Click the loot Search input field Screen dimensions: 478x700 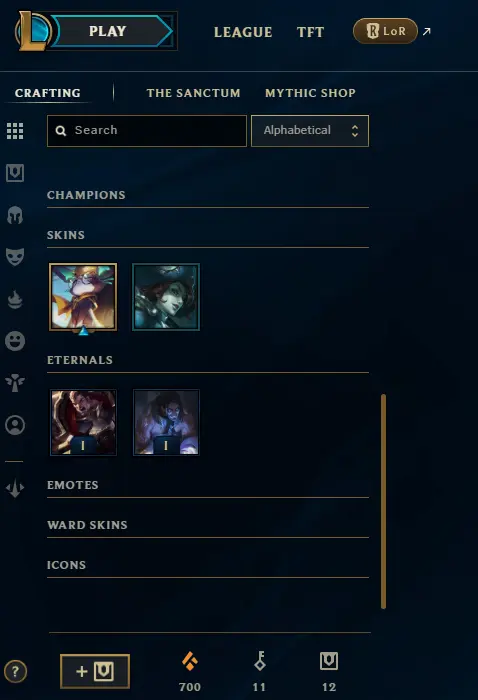point(147,131)
